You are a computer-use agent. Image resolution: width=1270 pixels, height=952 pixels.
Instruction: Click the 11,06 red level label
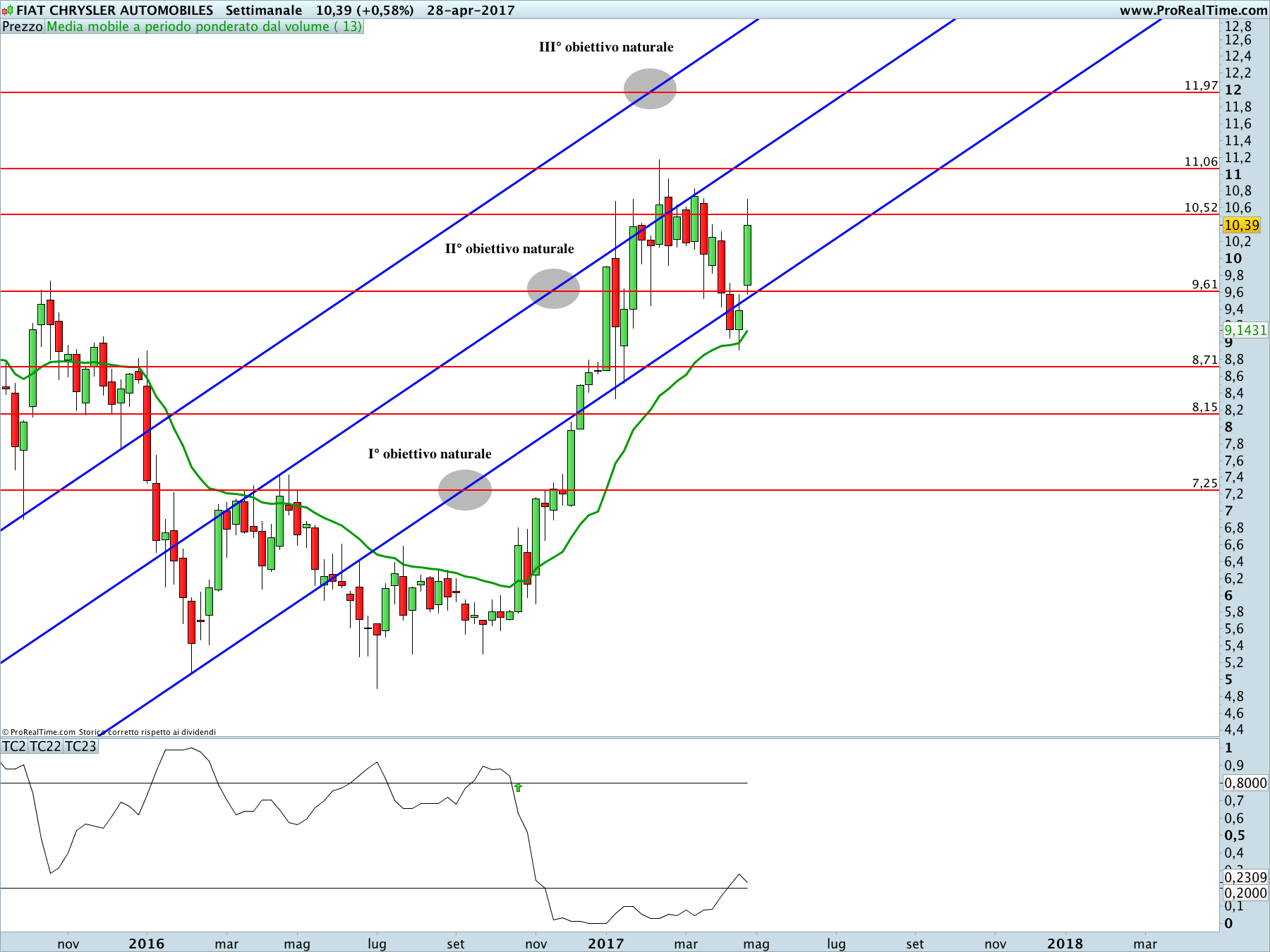[x=1201, y=162]
